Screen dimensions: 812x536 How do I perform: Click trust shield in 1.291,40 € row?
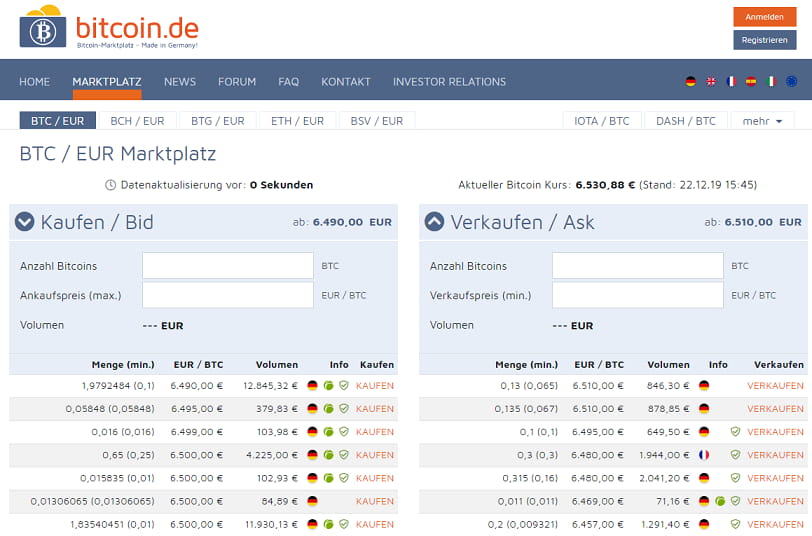pyautogui.click(x=735, y=524)
